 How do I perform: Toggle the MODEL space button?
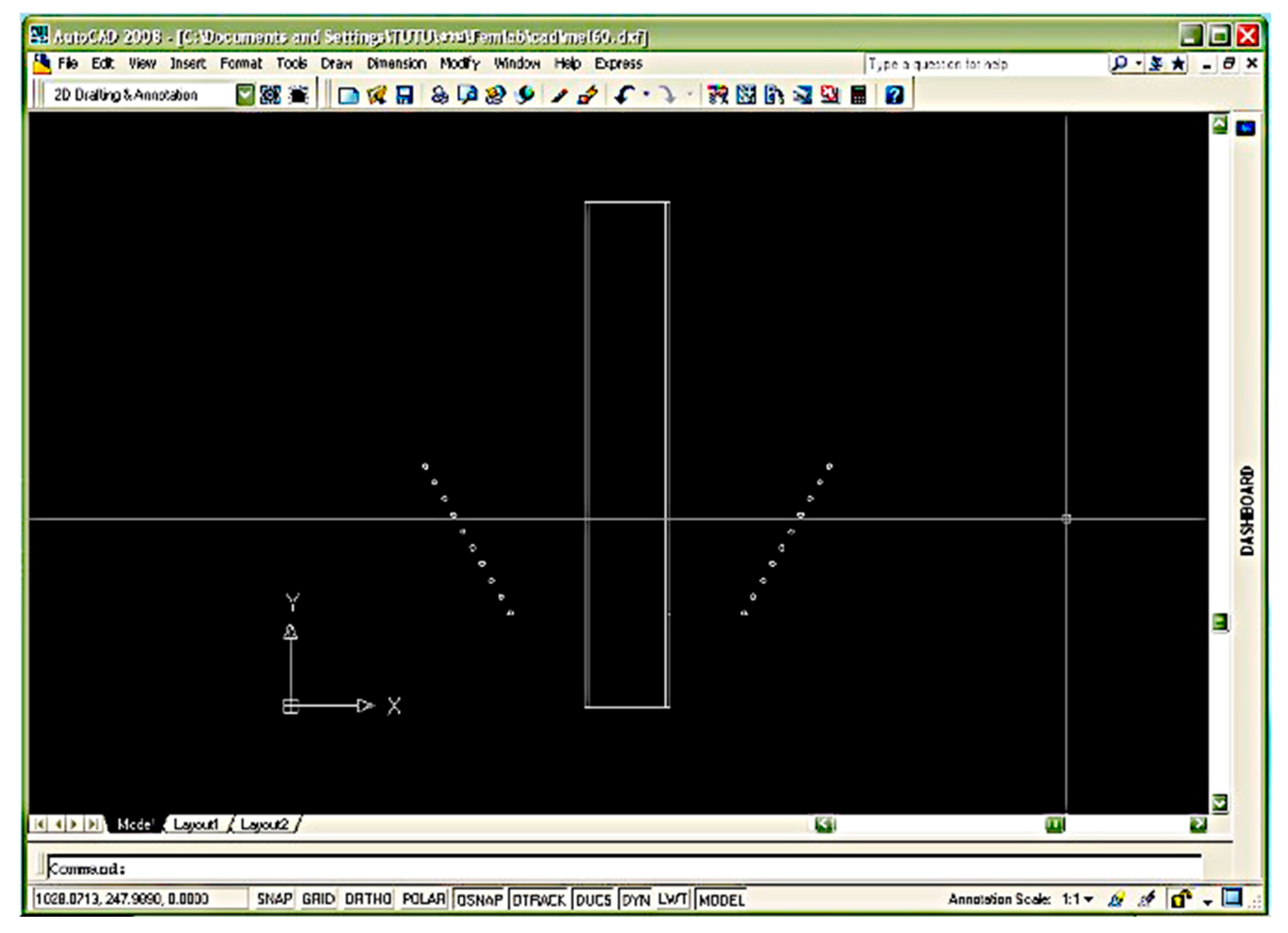click(x=722, y=900)
